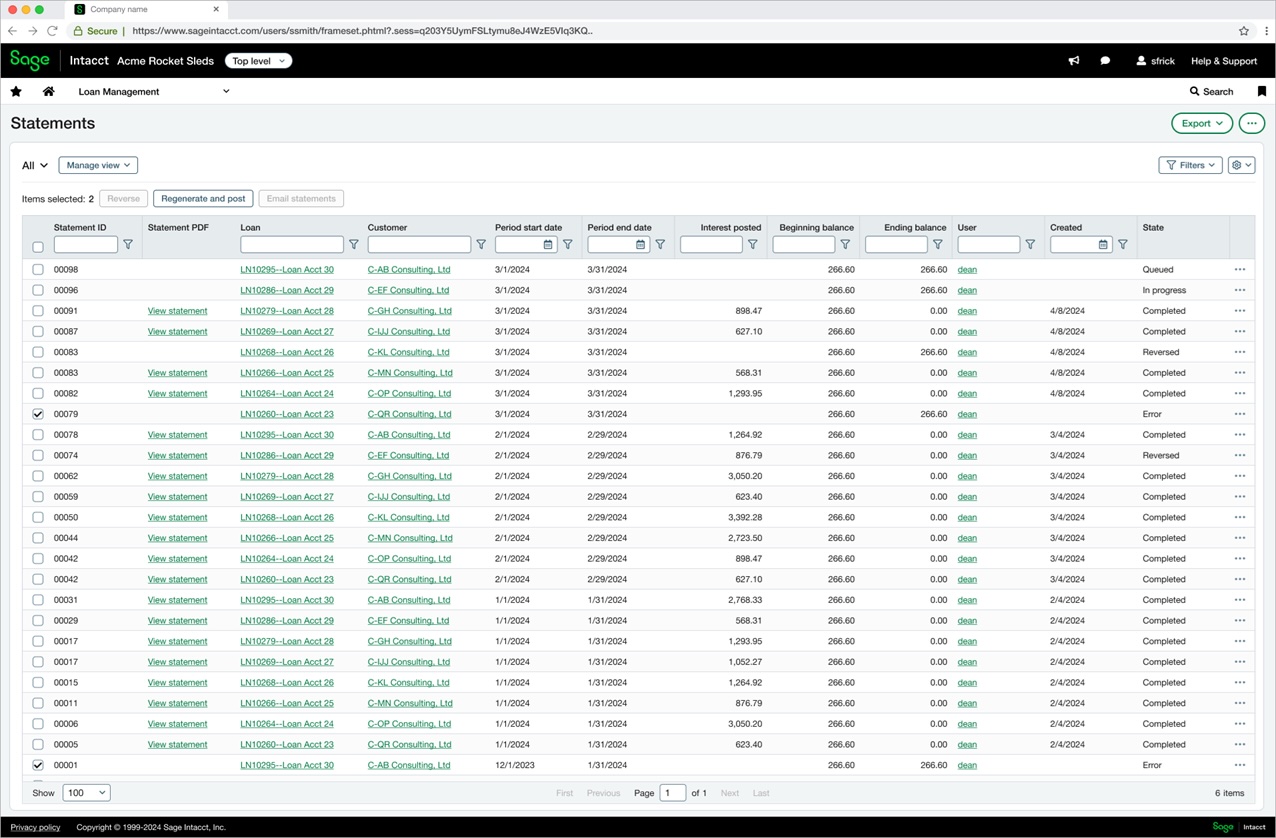
Task: Open row actions ellipsis for statement 00098
Action: [x=1240, y=270]
